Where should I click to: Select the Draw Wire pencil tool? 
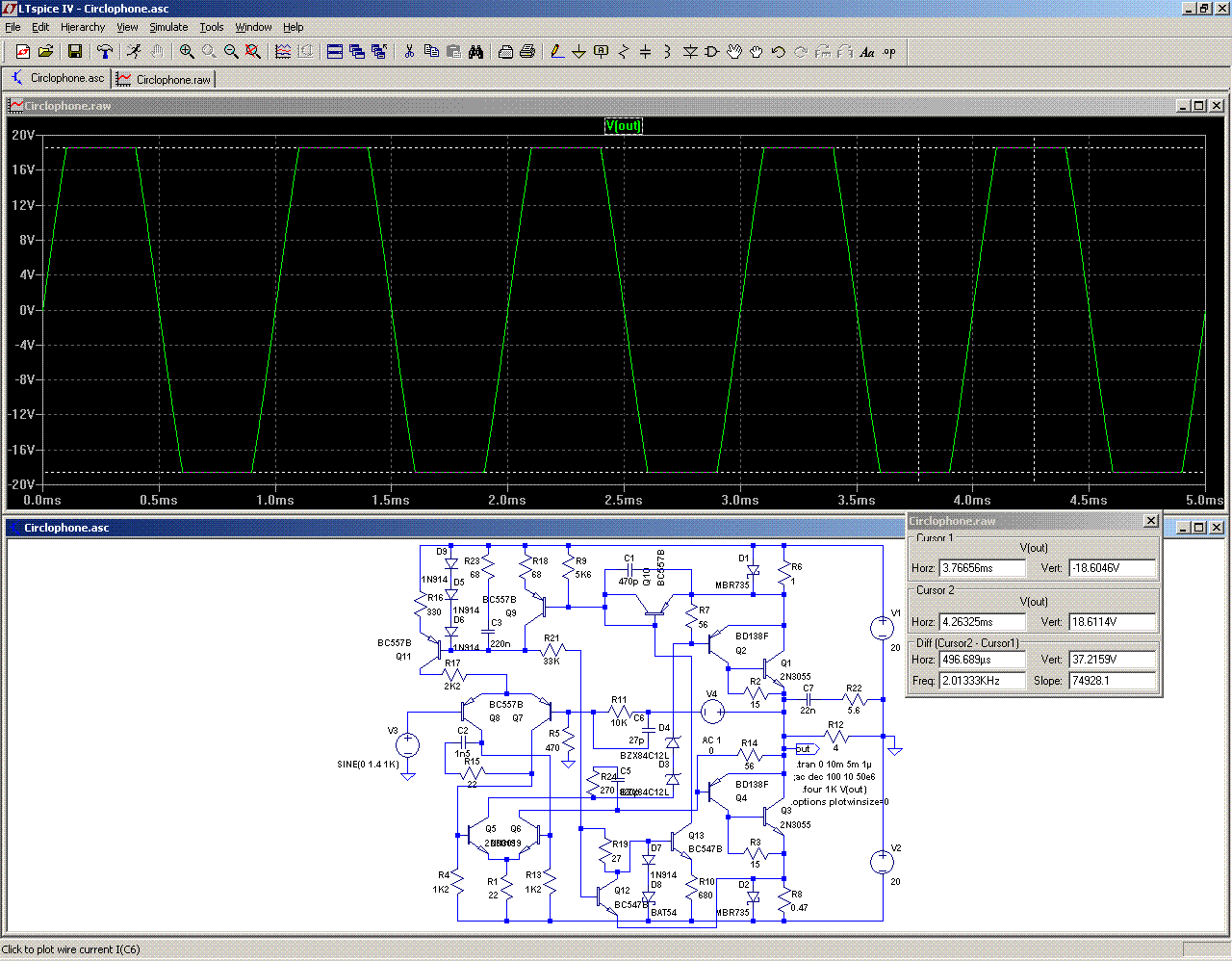(x=556, y=52)
